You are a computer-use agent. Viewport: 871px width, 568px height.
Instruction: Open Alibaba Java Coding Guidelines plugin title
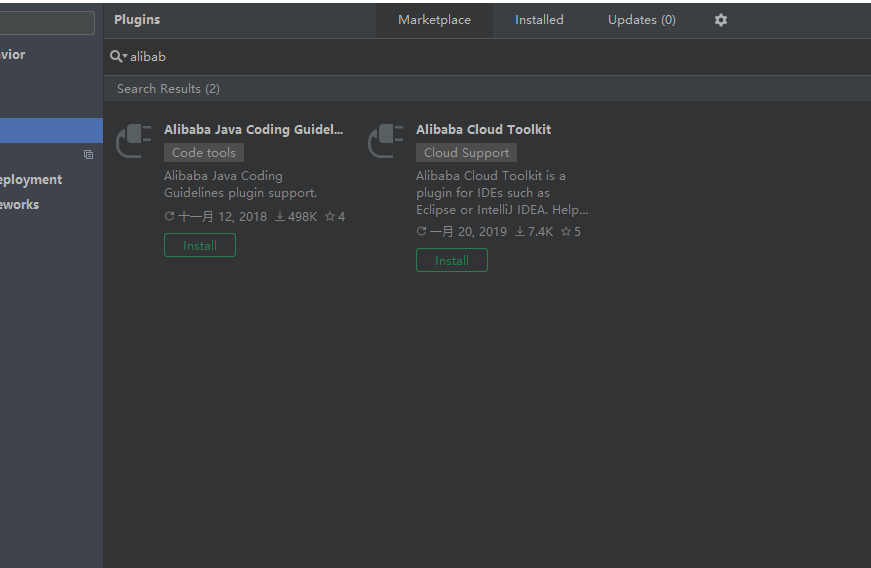pyautogui.click(x=253, y=129)
